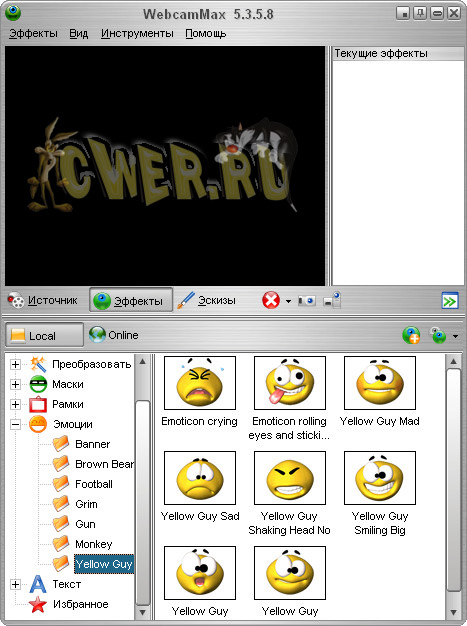
Task: Click the WebcamMax logo icon in the title bar
Action: tap(13, 12)
